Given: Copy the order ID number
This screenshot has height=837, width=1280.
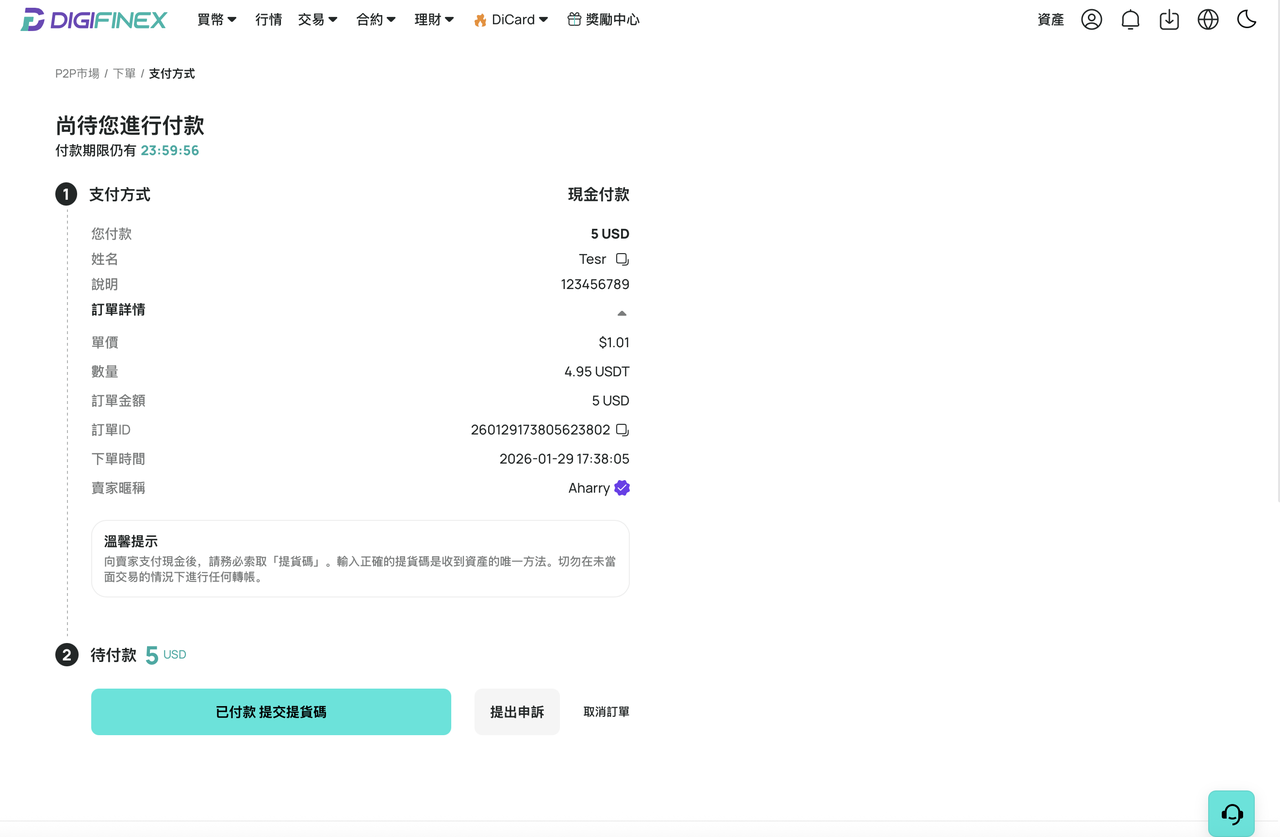Looking at the screenshot, I should click(x=622, y=430).
